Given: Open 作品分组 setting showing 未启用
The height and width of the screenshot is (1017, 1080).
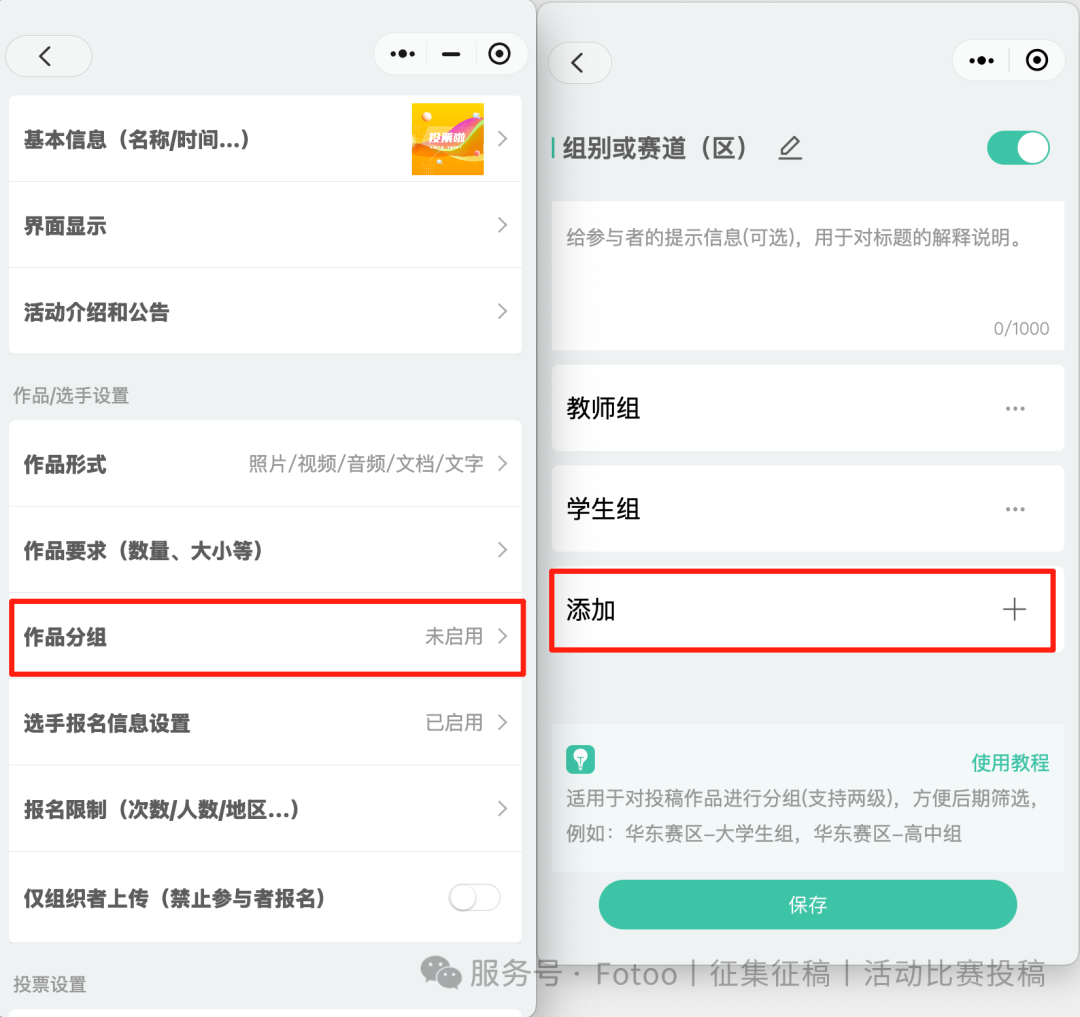Looking at the screenshot, I should coord(267,637).
